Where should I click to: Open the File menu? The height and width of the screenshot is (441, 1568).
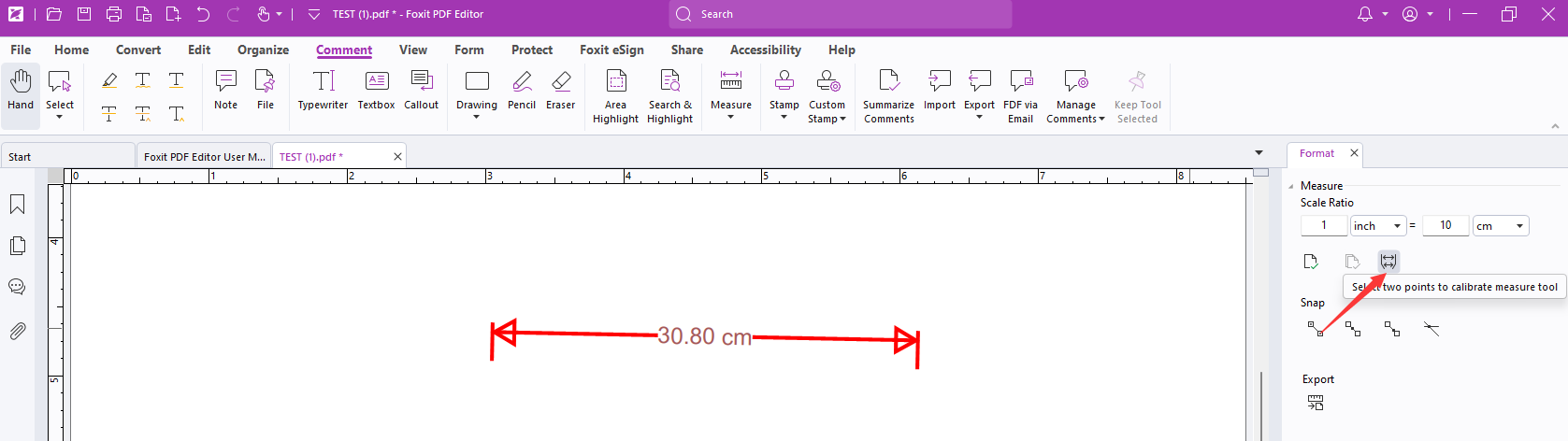tap(21, 50)
